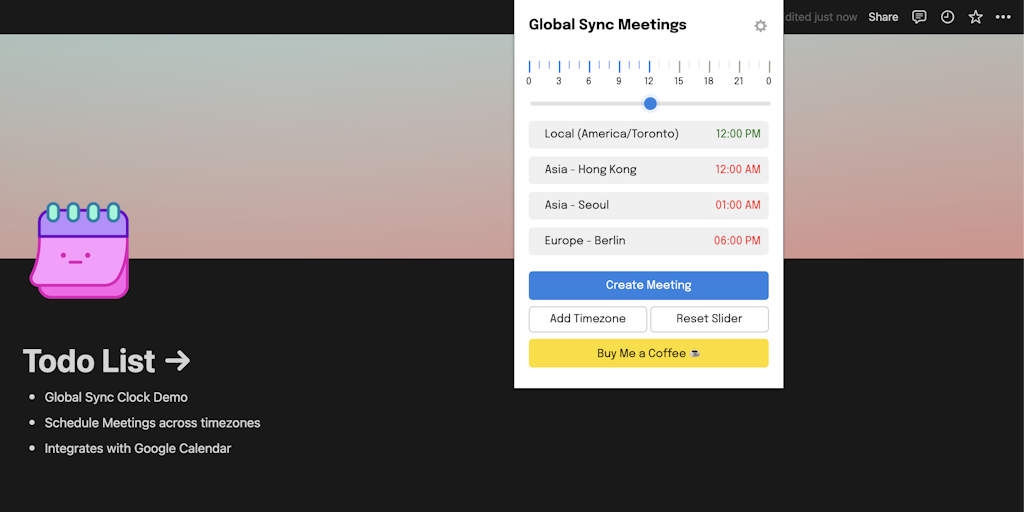The height and width of the screenshot is (512, 1024).
Task: Open the page comments icon
Action: (919, 17)
